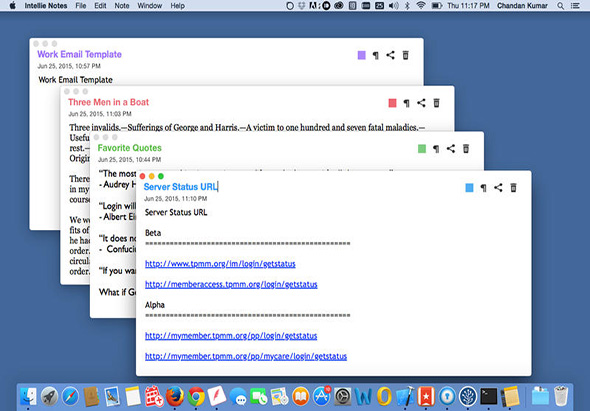This screenshot has width=590, height=411.
Task: Open Safari from the dock
Action: pyautogui.click(x=70, y=396)
